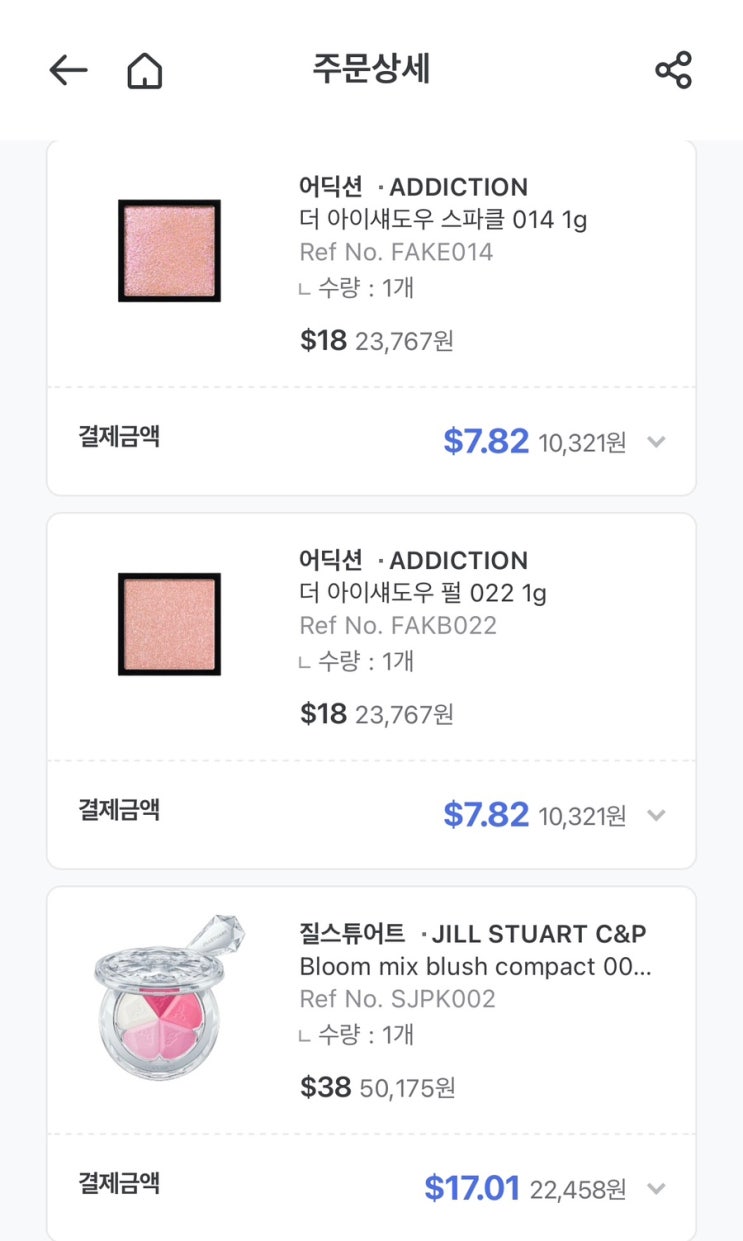
Task: Go to home via house icon
Action: point(145,71)
